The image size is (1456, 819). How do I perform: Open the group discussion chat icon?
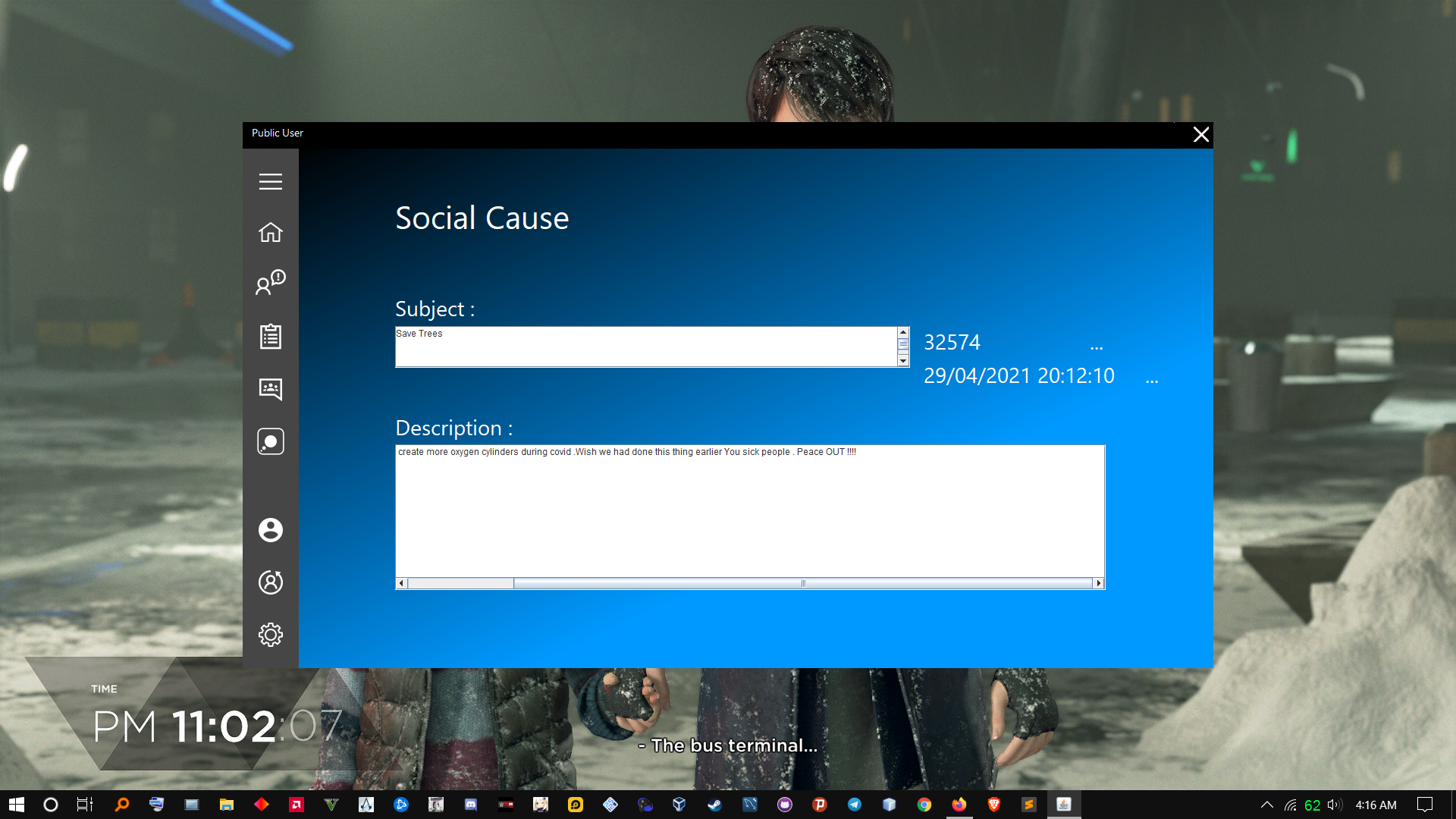[270, 389]
